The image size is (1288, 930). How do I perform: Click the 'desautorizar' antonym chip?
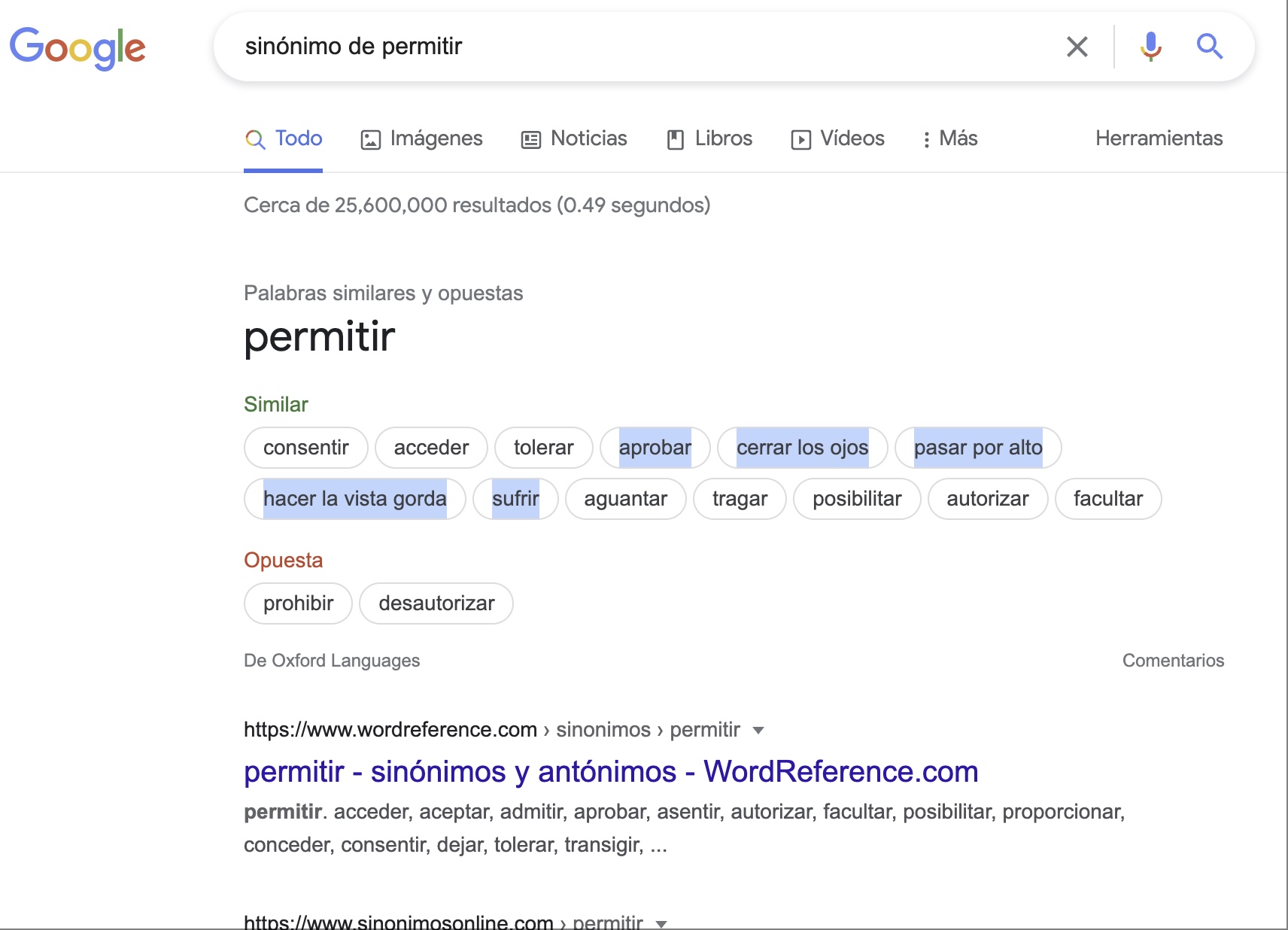click(x=436, y=603)
